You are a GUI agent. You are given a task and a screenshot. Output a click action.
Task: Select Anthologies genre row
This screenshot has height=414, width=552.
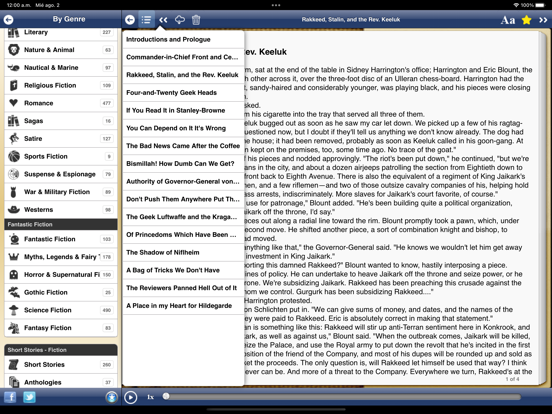tap(61, 381)
